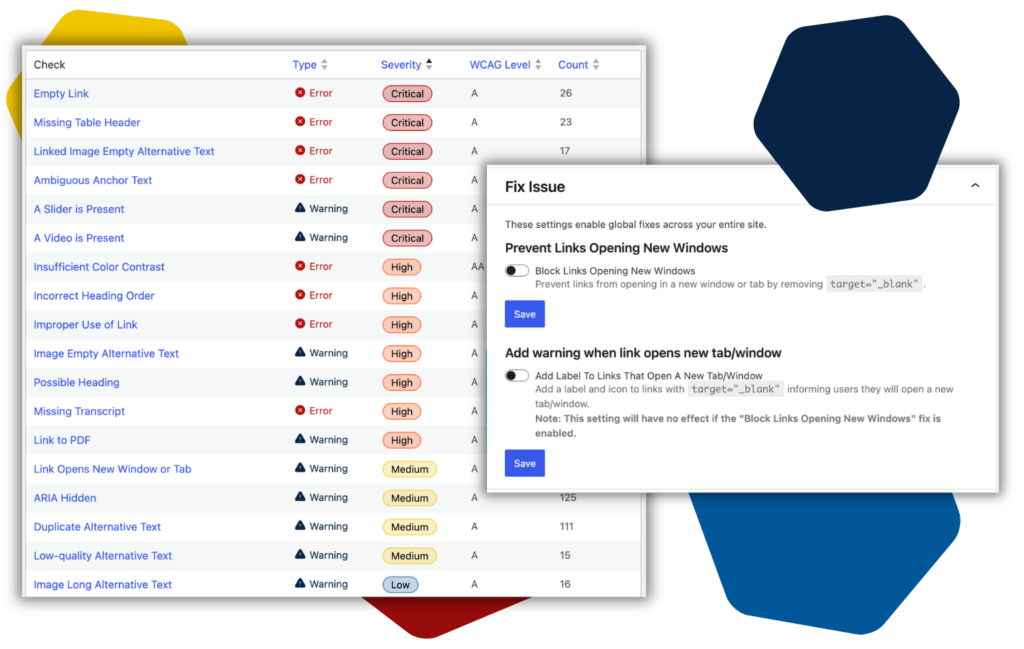Save the Prevent Links Opening New Windows setting
The width and height of the screenshot is (1024, 649).
click(x=524, y=313)
